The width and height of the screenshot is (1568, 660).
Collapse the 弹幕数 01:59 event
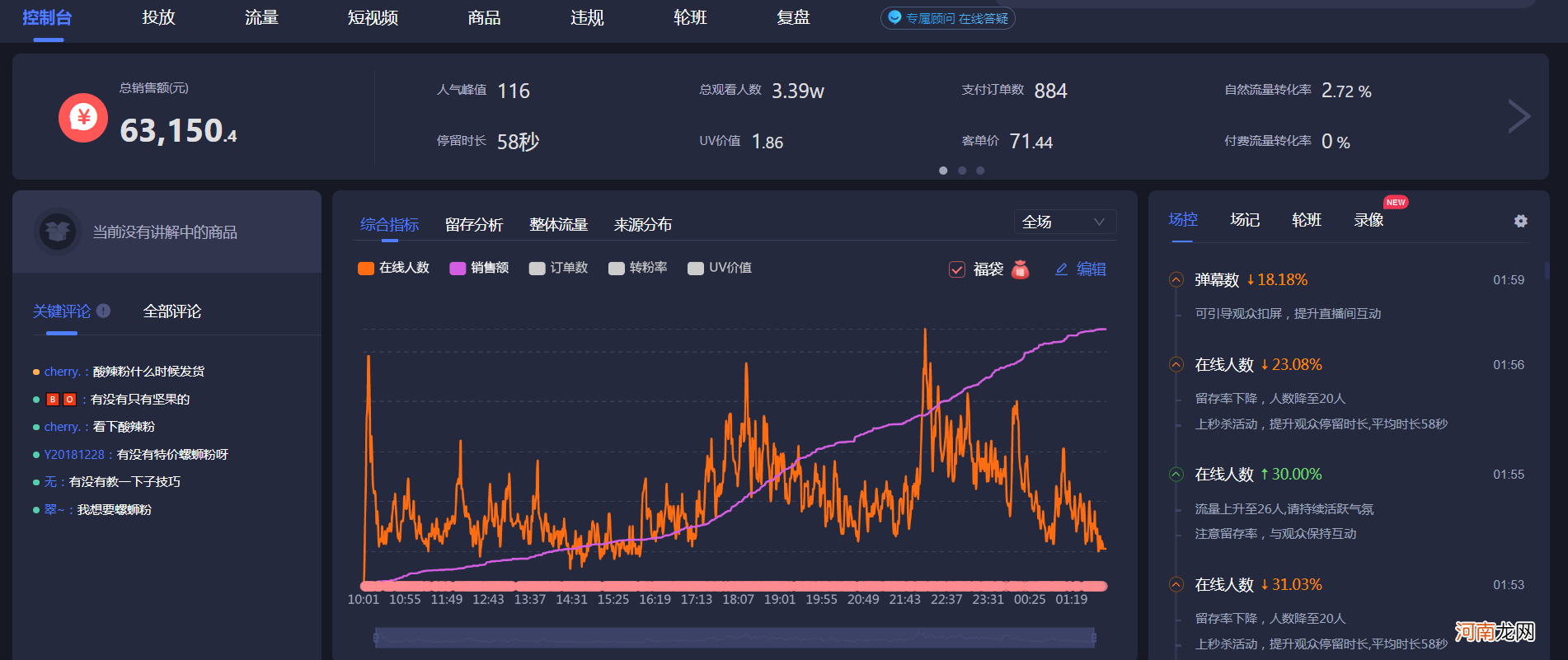[1176, 280]
